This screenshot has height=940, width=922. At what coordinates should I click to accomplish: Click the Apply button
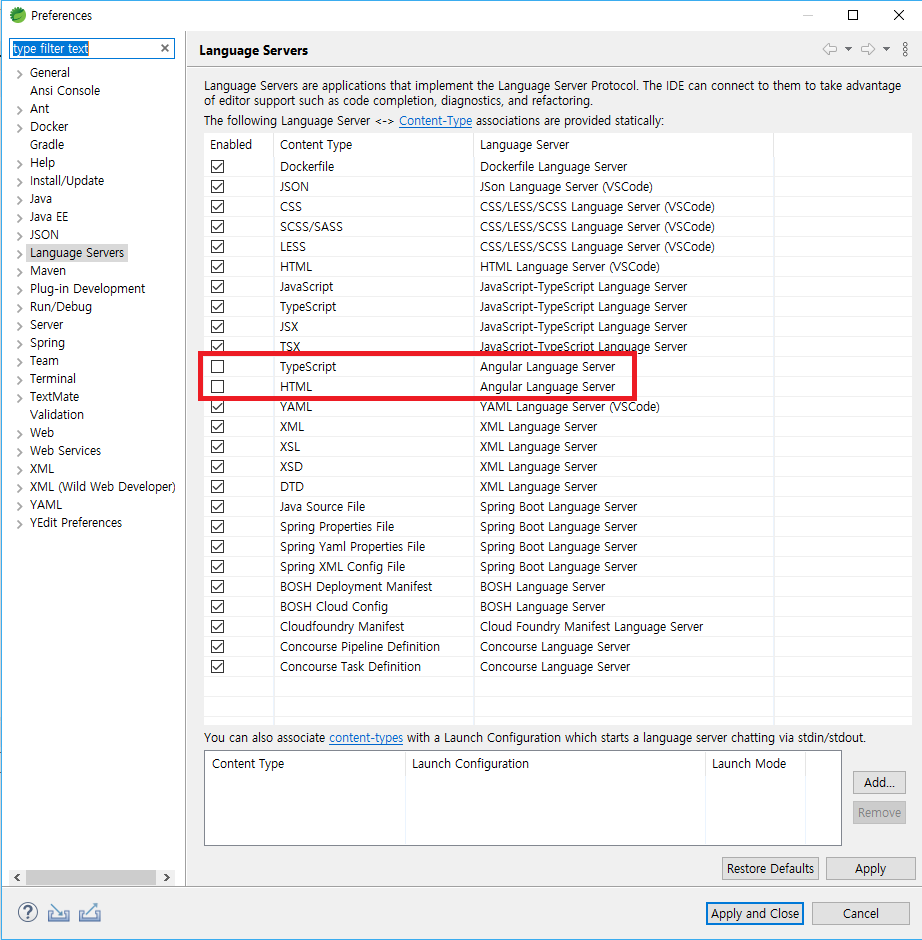point(870,868)
